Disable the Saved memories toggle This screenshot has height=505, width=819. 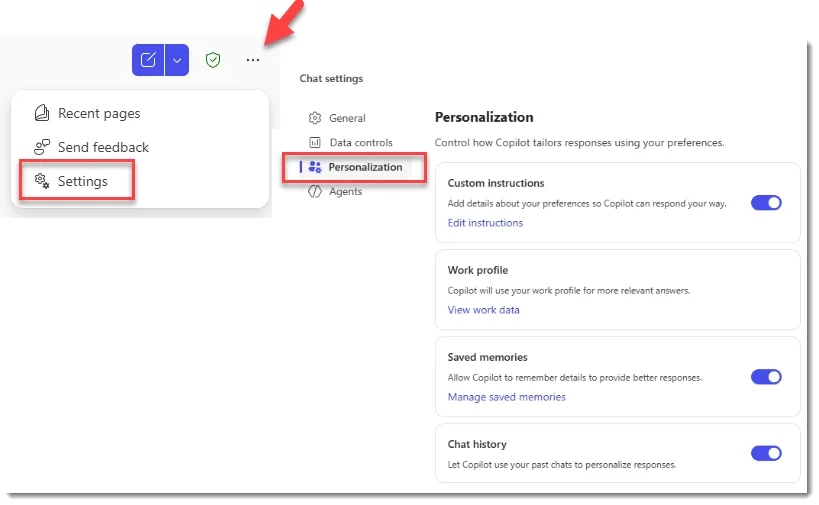(x=766, y=377)
